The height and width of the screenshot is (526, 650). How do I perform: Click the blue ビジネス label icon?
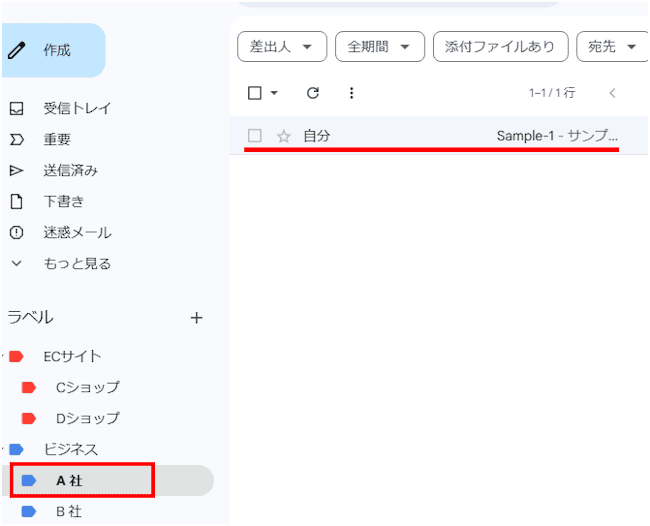pos(17,449)
